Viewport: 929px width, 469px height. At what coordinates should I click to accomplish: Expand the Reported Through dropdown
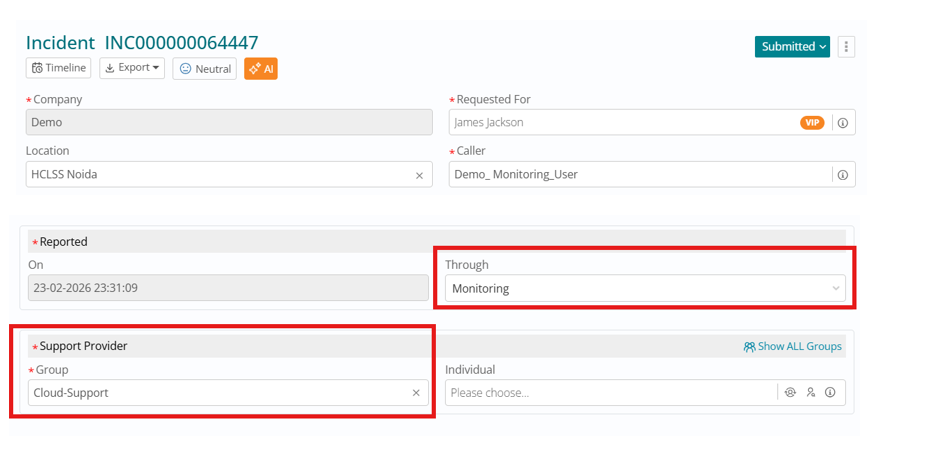(835, 289)
